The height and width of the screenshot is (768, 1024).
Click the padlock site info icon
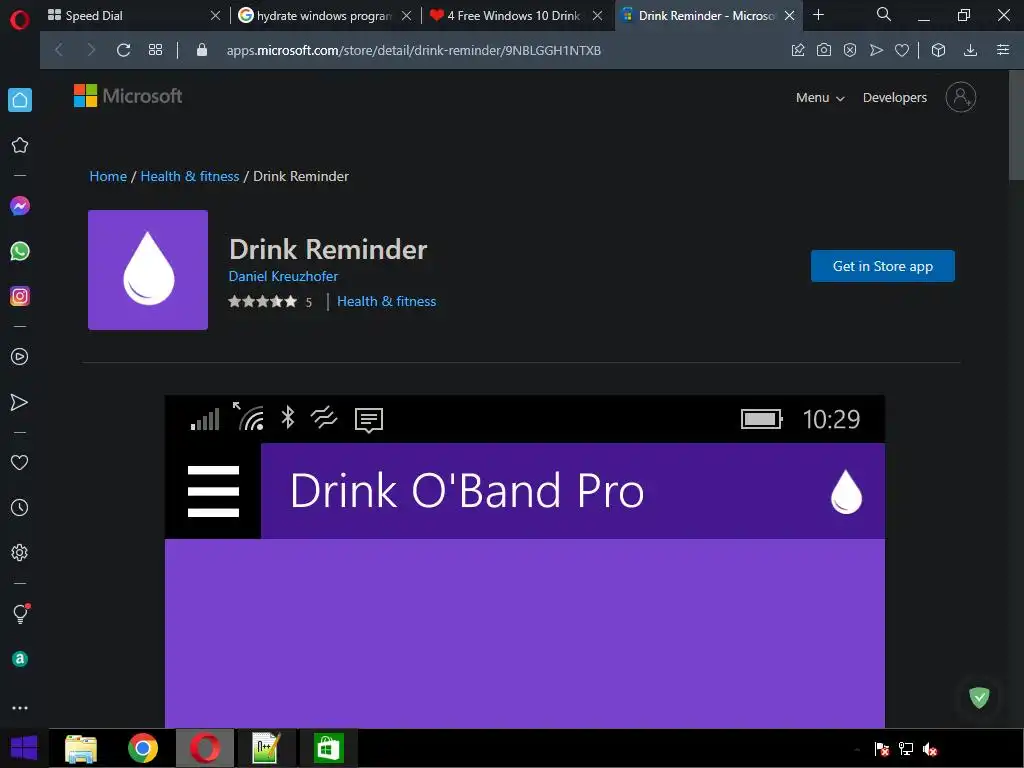pos(202,50)
